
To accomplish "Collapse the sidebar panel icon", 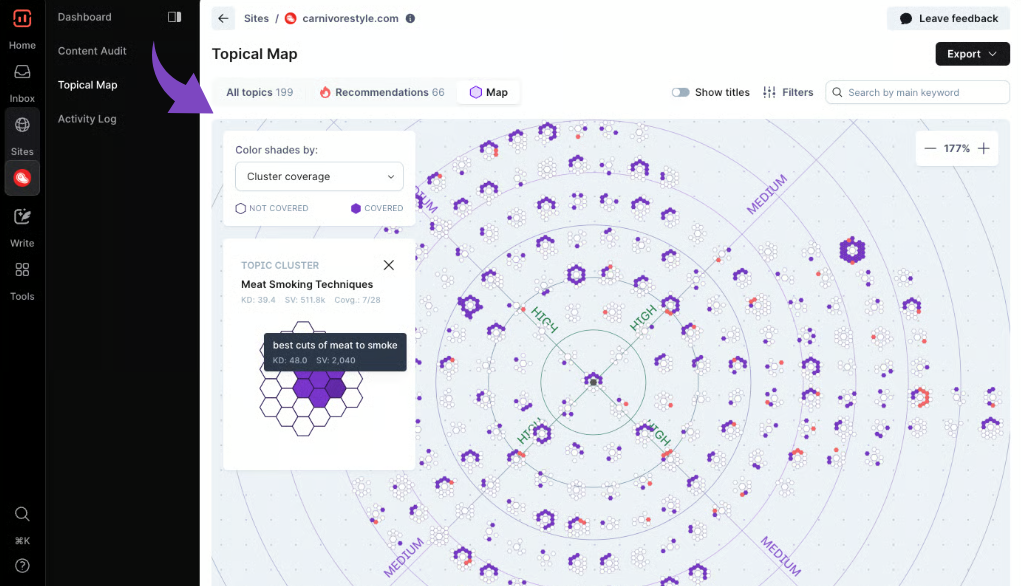I will [175, 17].
